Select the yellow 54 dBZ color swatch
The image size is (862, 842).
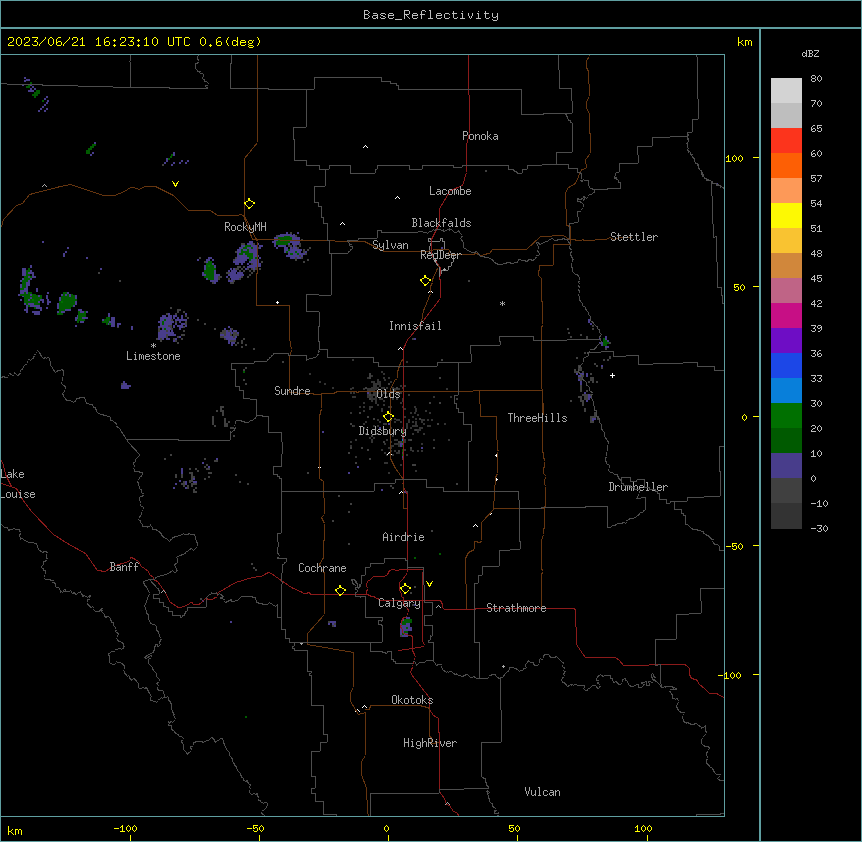[786, 215]
